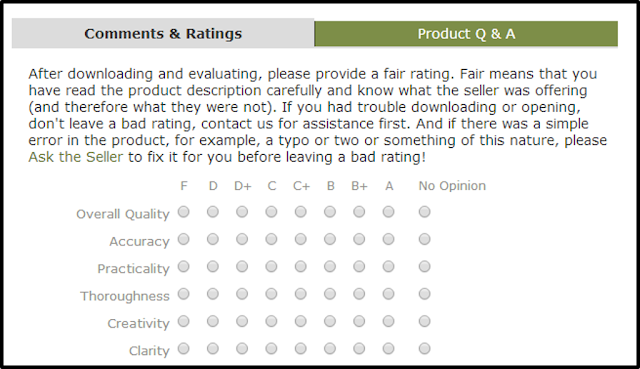Rate Overall Quality as A
This screenshot has width=640, height=369.
pyautogui.click(x=389, y=212)
